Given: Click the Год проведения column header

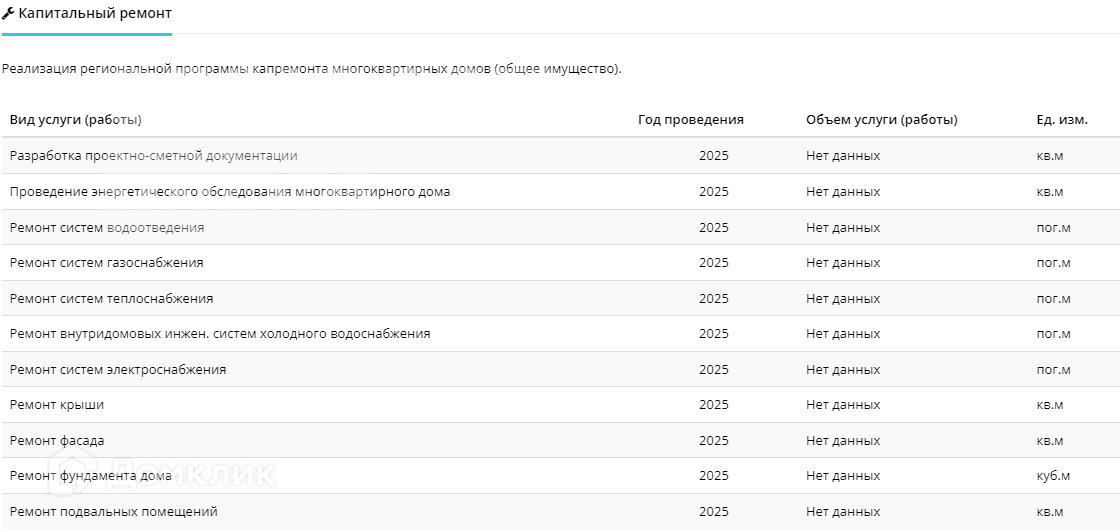Looking at the screenshot, I should [691, 120].
